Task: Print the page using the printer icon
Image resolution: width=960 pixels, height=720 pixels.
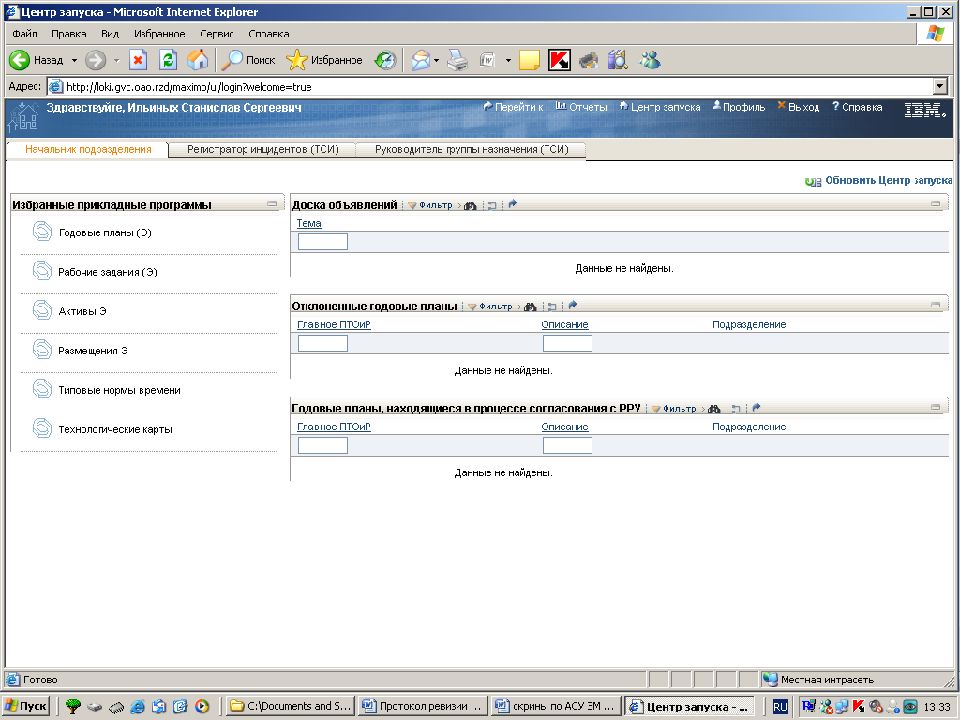Action: pos(457,60)
